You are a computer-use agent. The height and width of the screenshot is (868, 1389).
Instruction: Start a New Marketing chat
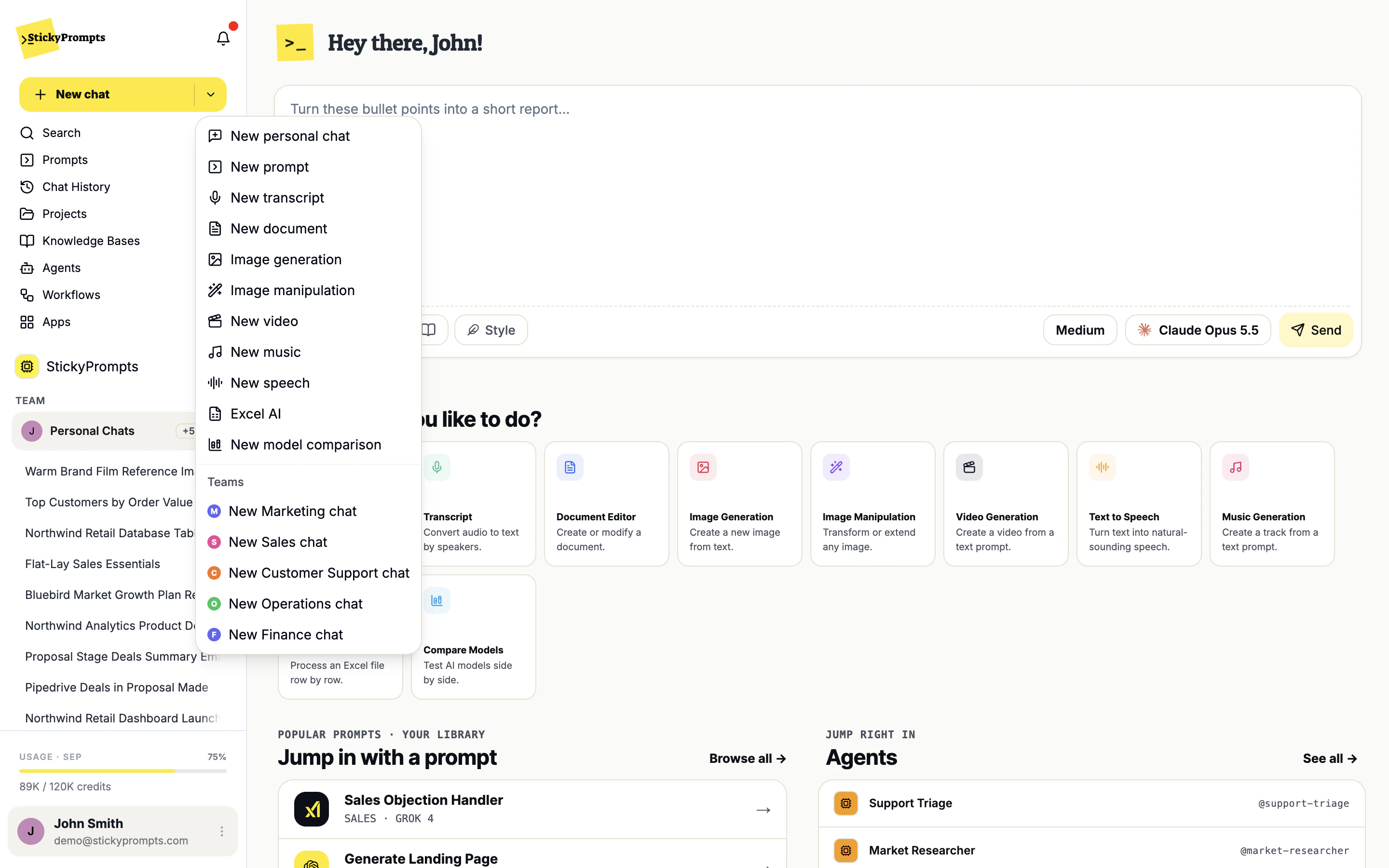308,511
